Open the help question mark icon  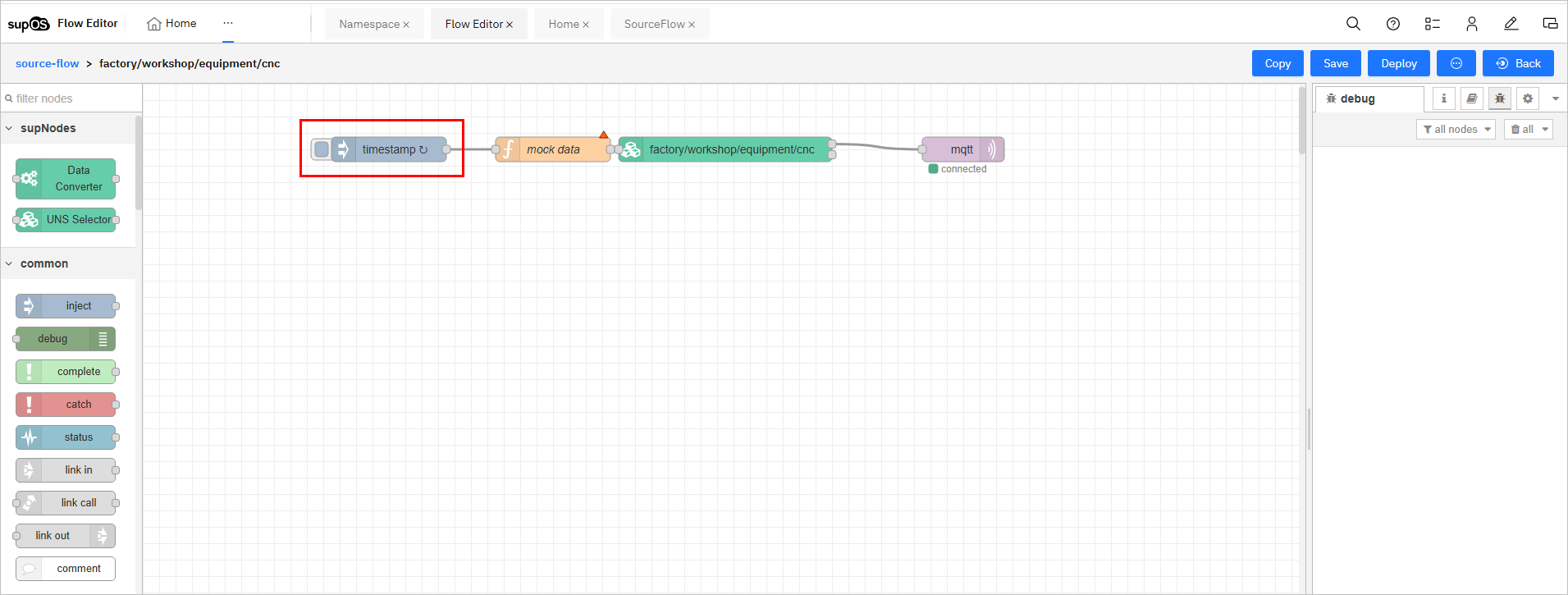point(1393,24)
